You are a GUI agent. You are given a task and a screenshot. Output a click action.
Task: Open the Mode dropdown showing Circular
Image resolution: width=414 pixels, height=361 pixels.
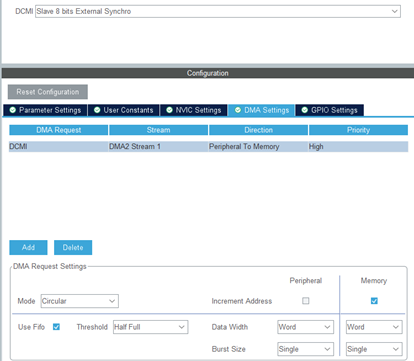pos(80,301)
